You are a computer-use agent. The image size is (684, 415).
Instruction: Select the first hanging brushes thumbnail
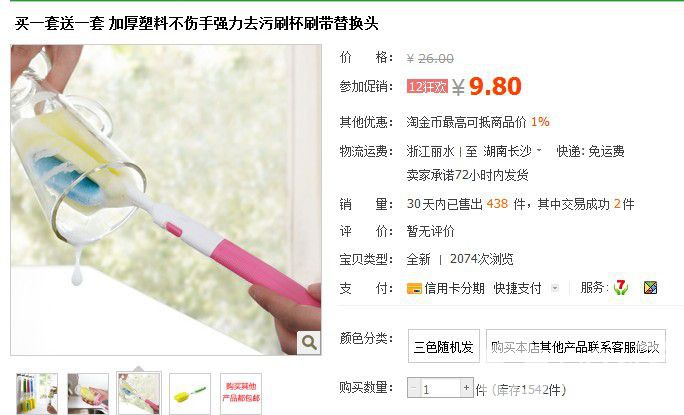click(x=37, y=394)
